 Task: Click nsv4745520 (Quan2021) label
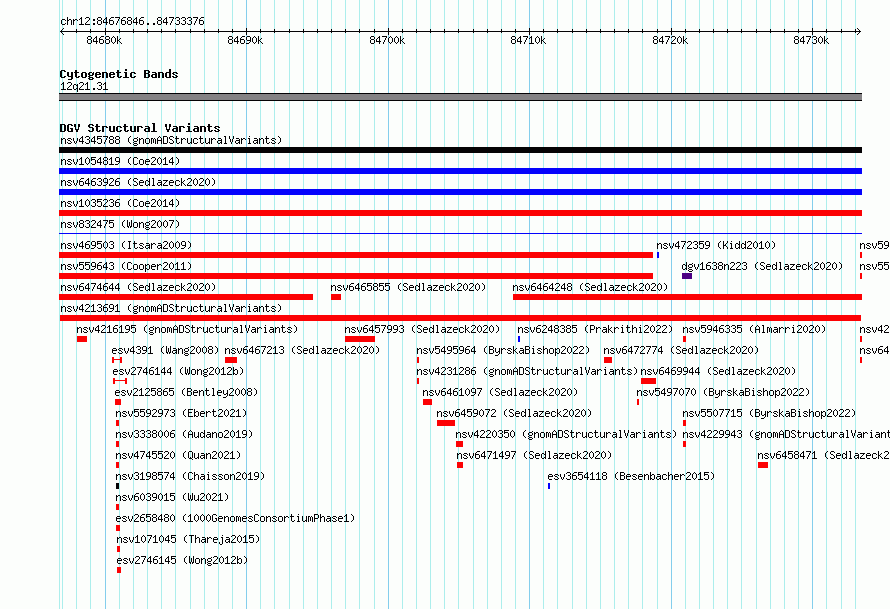pos(178,455)
